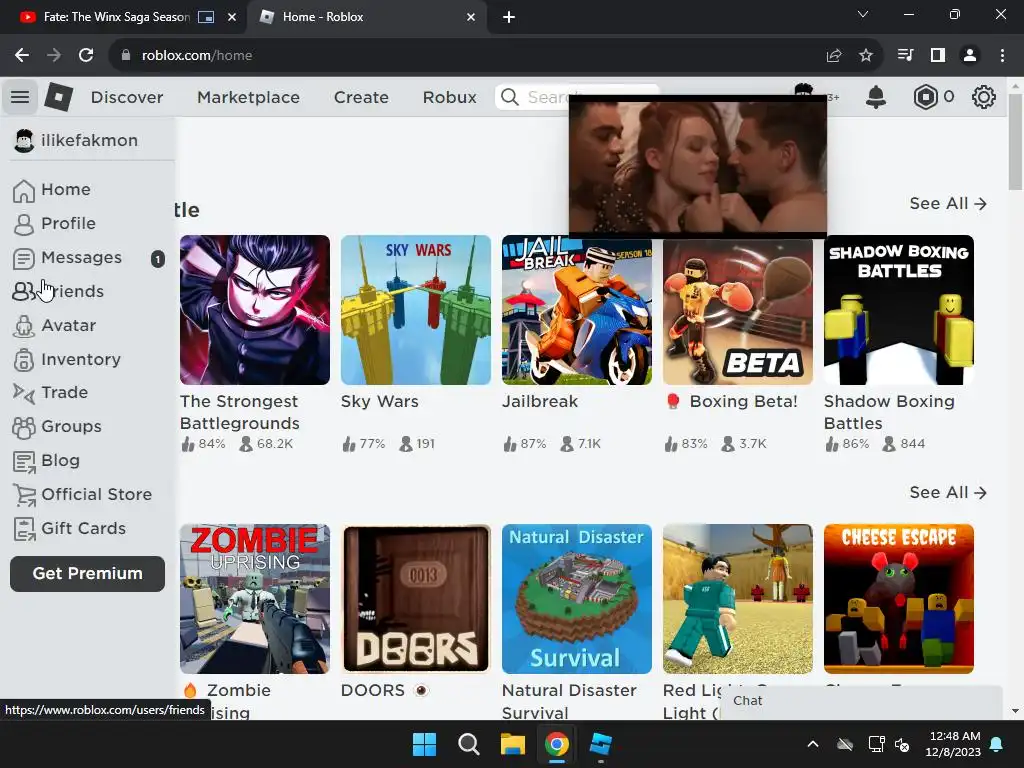
Task: Click Chrome icon in taskbar
Action: click(556, 744)
